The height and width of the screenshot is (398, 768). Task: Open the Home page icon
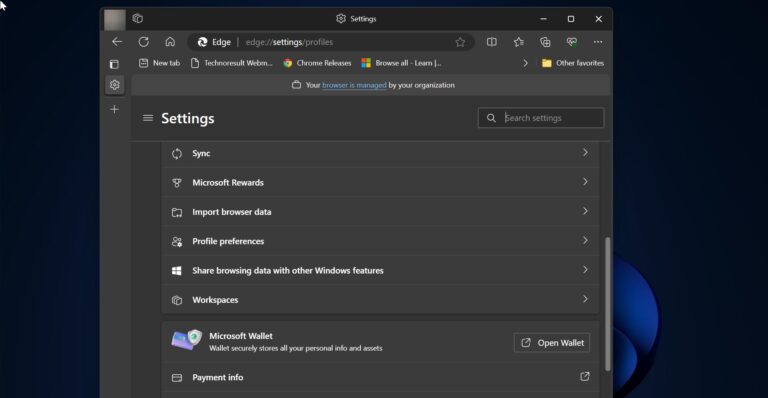pos(170,42)
